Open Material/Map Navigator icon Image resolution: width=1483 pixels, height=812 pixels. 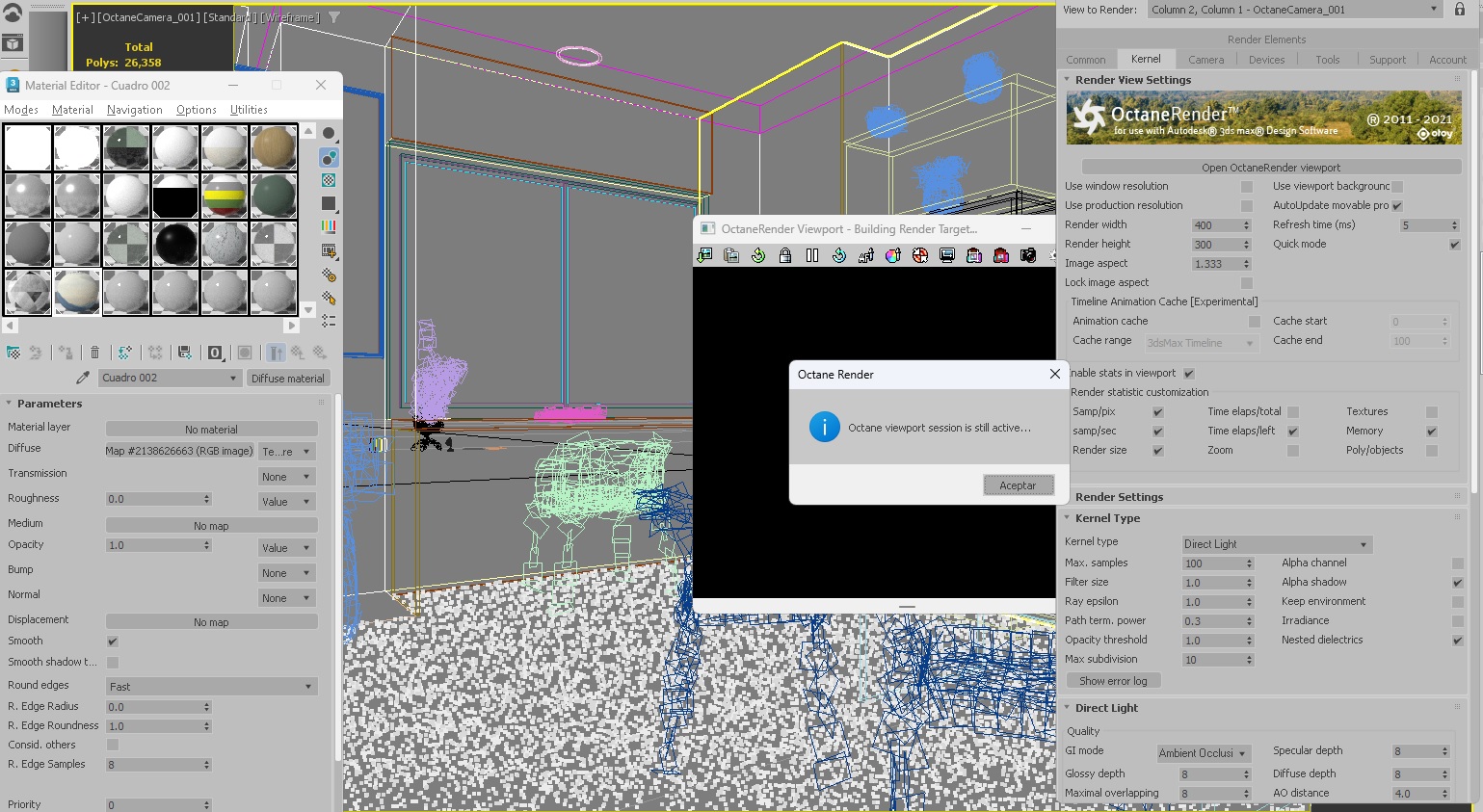click(x=329, y=321)
